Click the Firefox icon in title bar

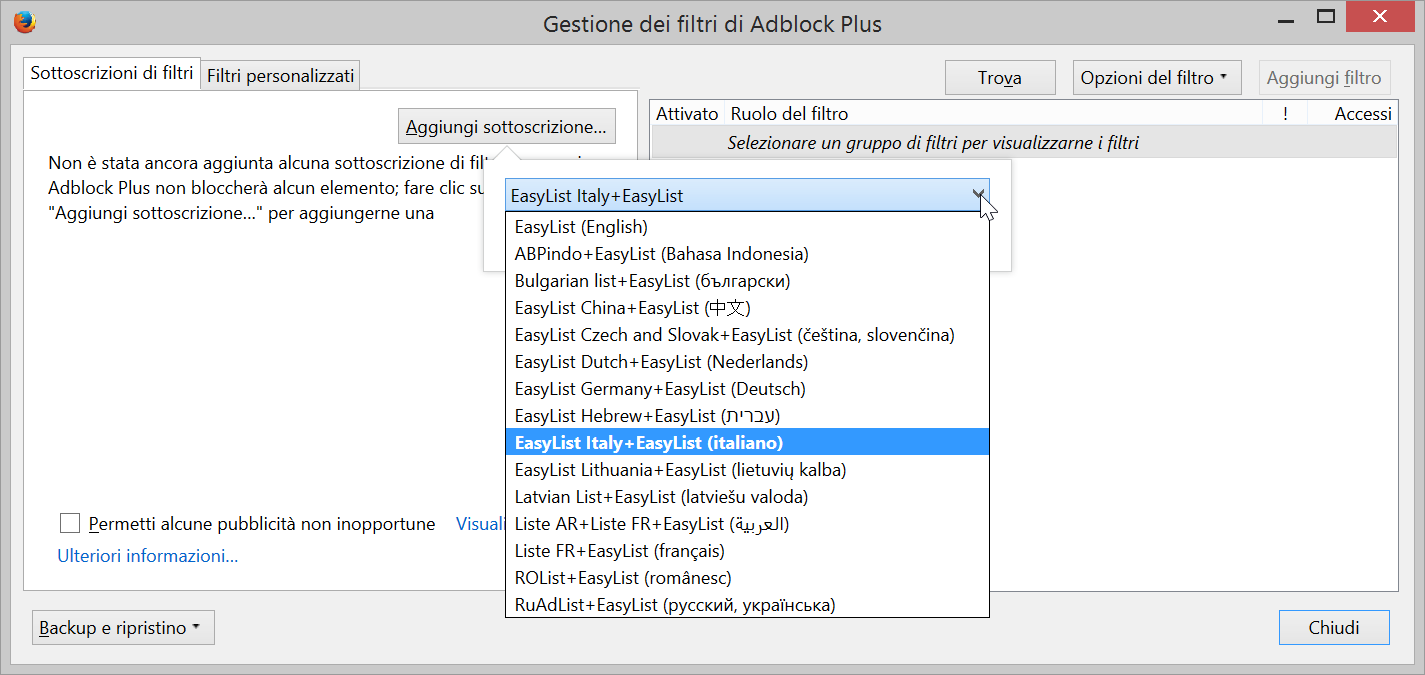pyautogui.click(x=25, y=21)
